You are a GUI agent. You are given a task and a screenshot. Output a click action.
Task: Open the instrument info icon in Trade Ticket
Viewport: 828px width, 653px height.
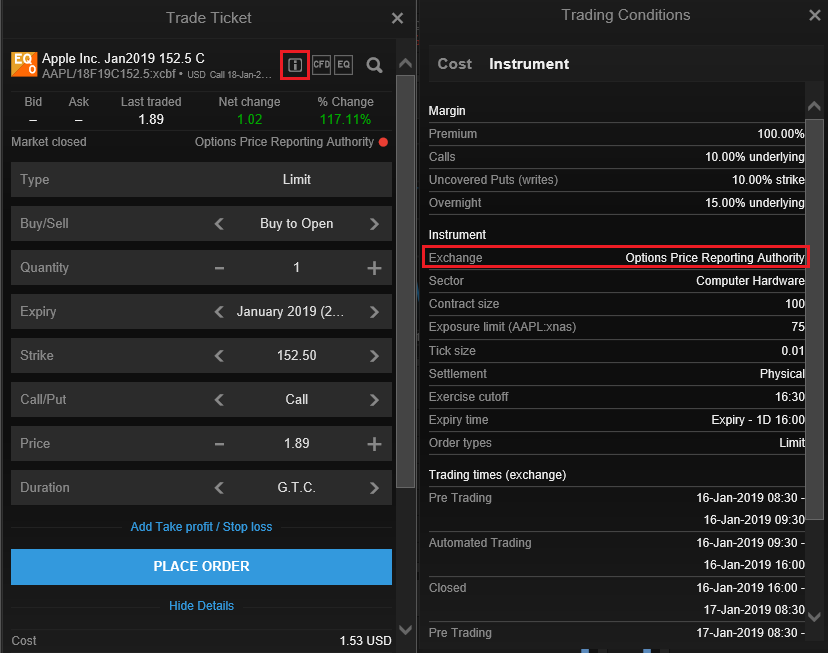295,65
